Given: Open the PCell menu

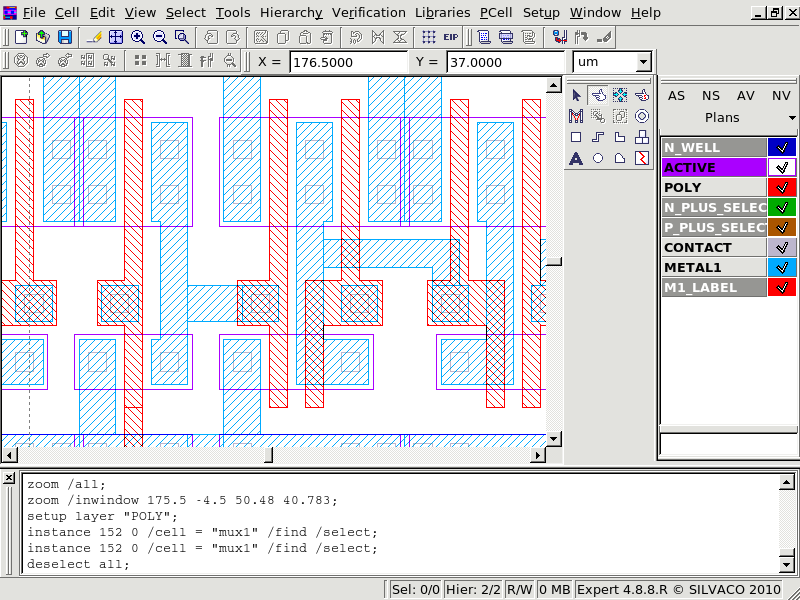Looking at the screenshot, I should pos(496,13).
